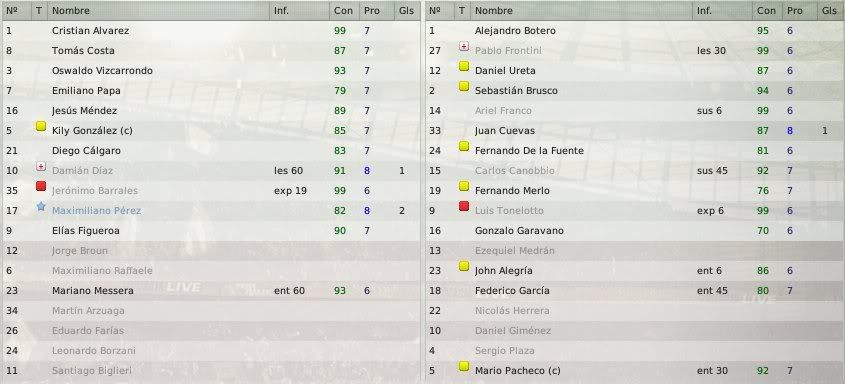Screen dimensions: 845x384
Task: Click Jerónimo Barrales' red card icon
Action: point(40,186)
